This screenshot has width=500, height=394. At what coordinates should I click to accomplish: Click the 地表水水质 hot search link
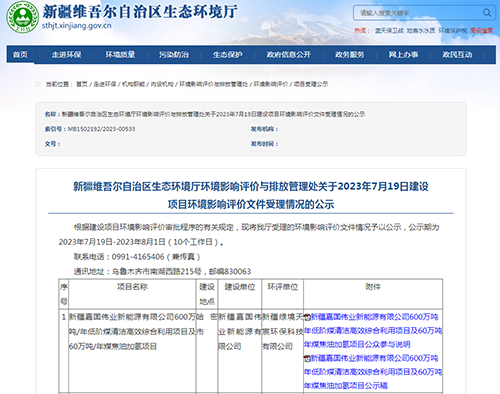(x=421, y=31)
